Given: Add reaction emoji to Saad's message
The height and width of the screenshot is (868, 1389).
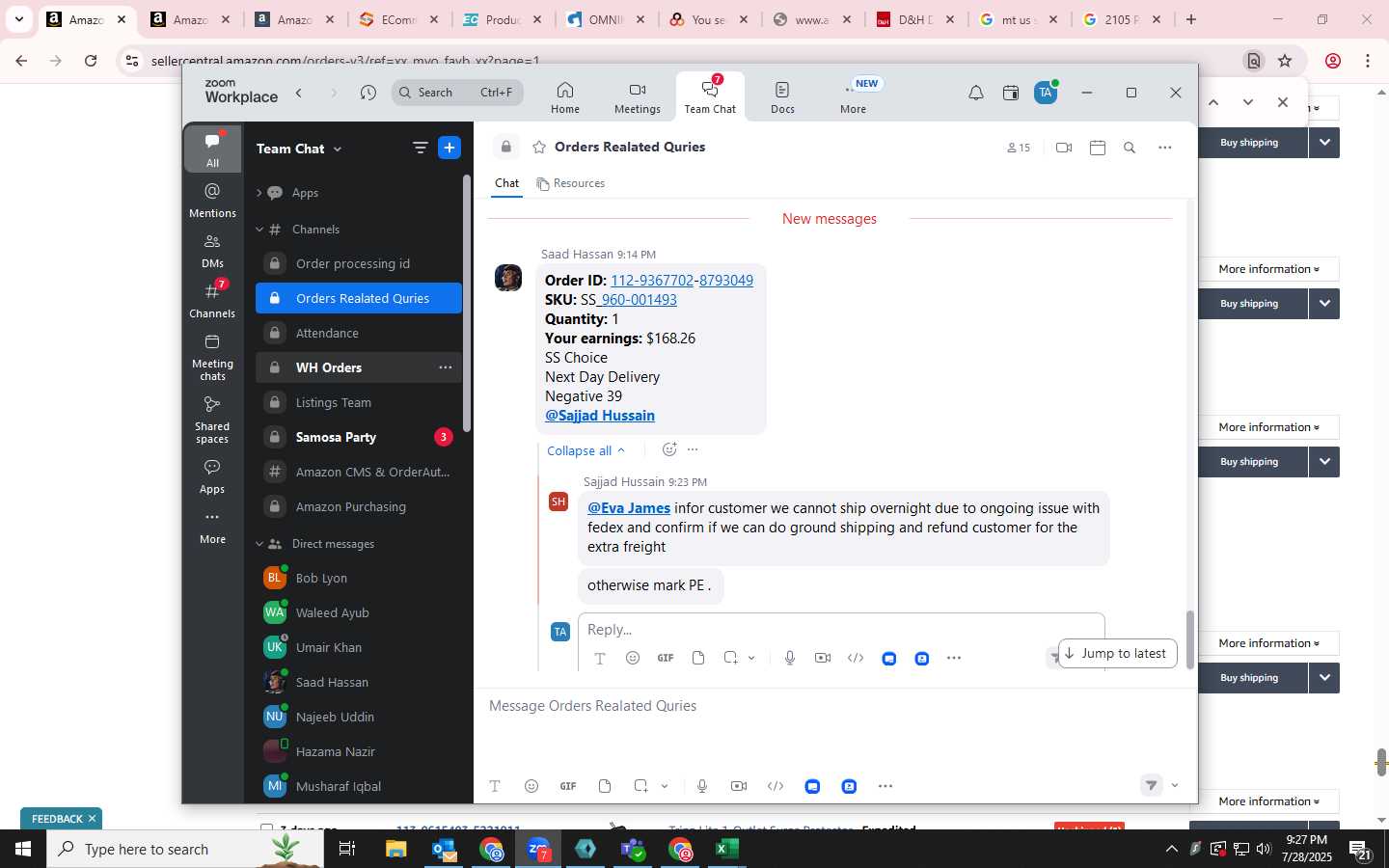Looking at the screenshot, I should click(x=669, y=449).
